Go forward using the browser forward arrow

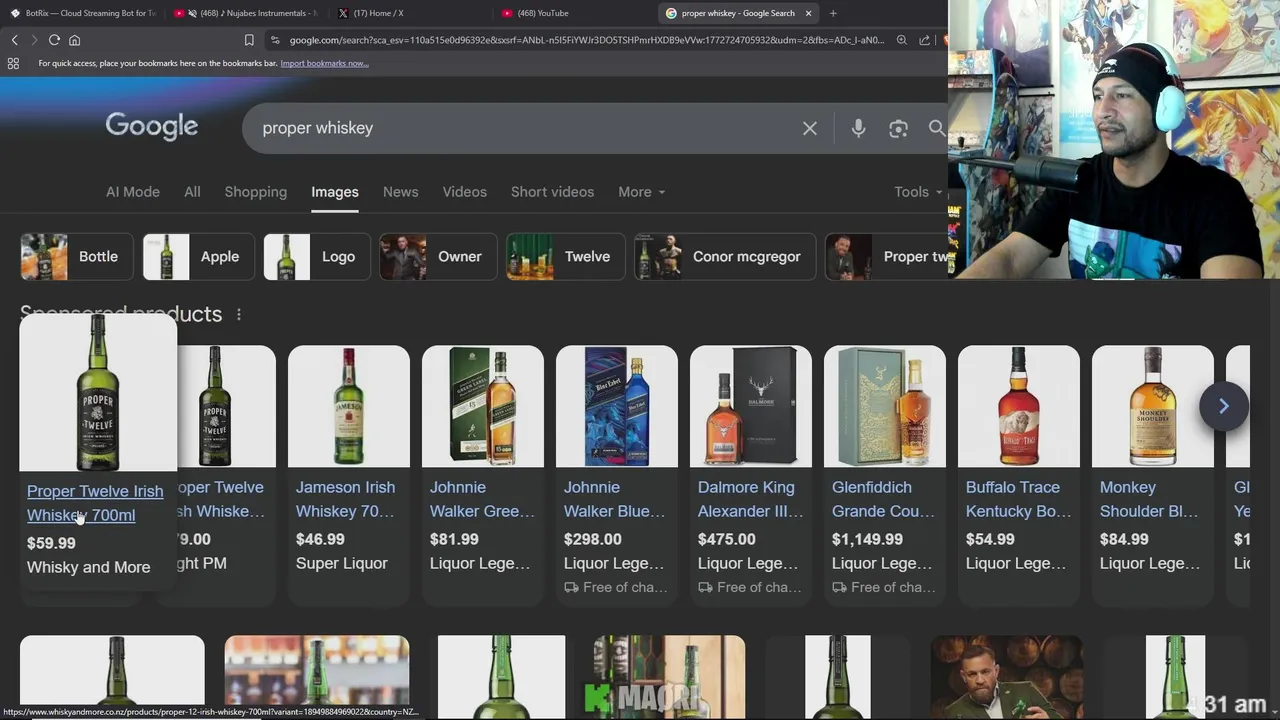tap(34, 40)
